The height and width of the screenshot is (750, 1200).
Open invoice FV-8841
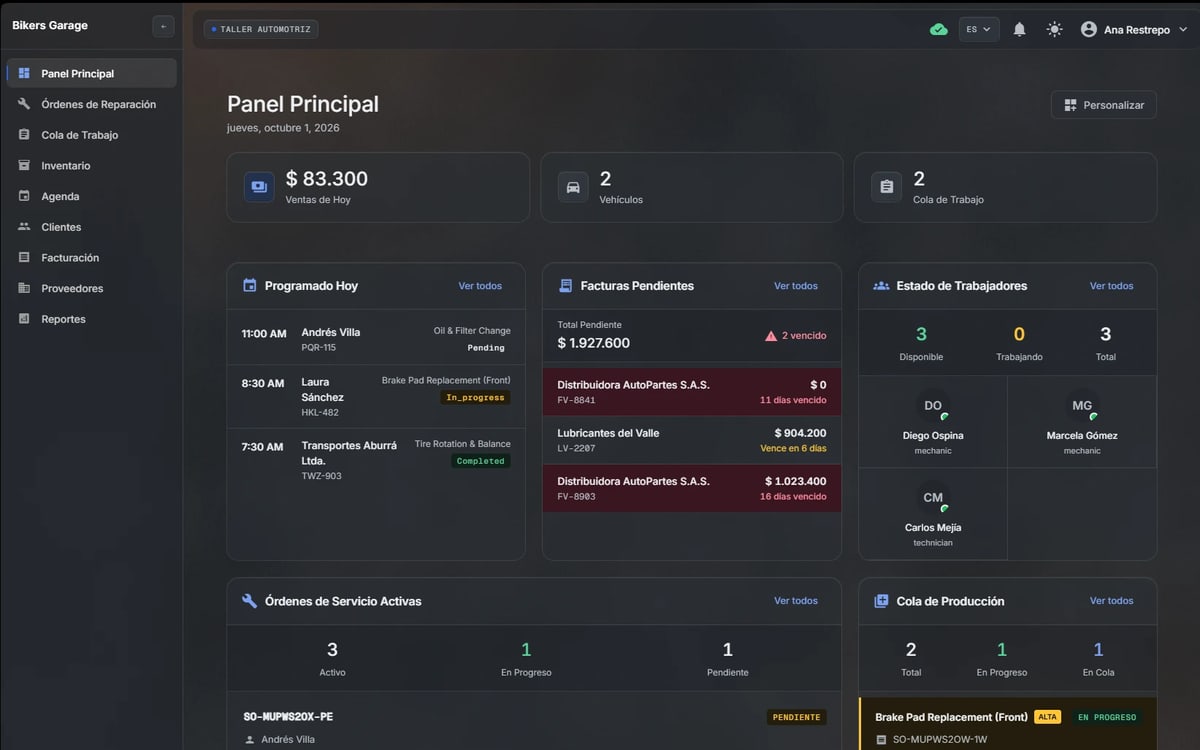pos(692,392)
